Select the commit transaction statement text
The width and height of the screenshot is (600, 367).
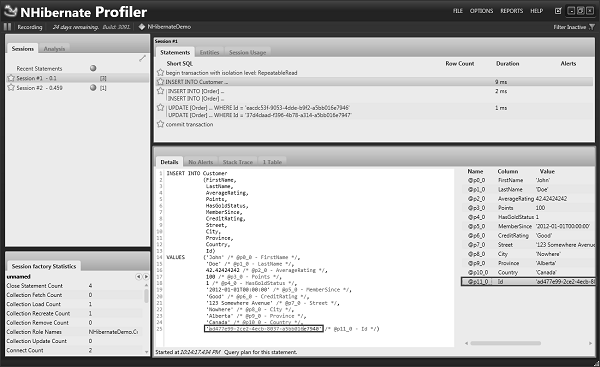click(189, 124)
